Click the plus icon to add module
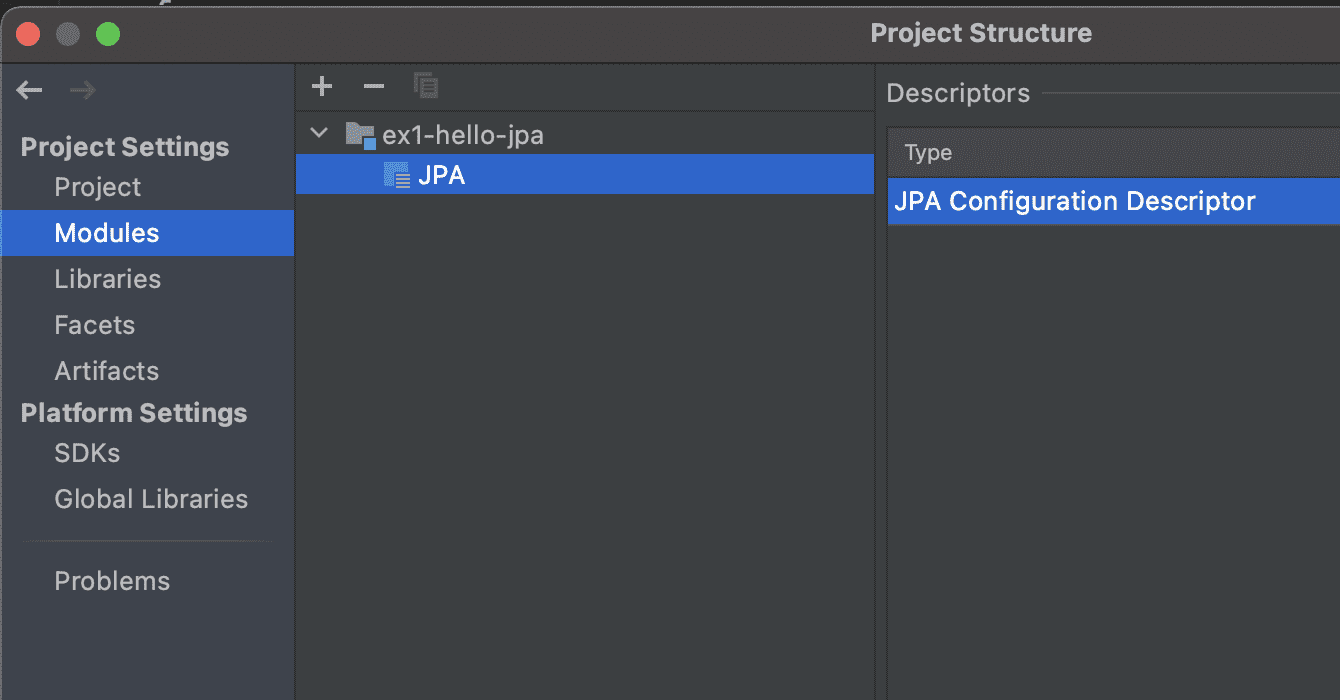This screenshot has height=700, width=1340. point(322,86)
